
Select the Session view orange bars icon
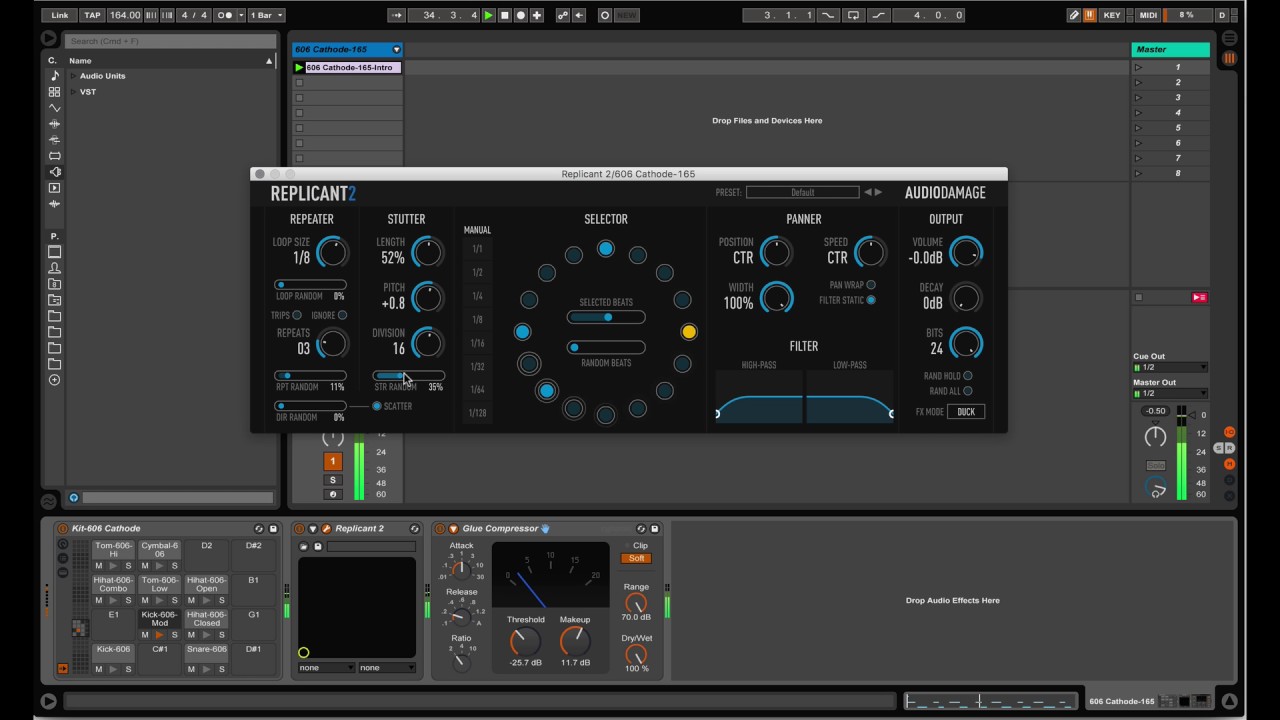click(x=1229, y=58)
